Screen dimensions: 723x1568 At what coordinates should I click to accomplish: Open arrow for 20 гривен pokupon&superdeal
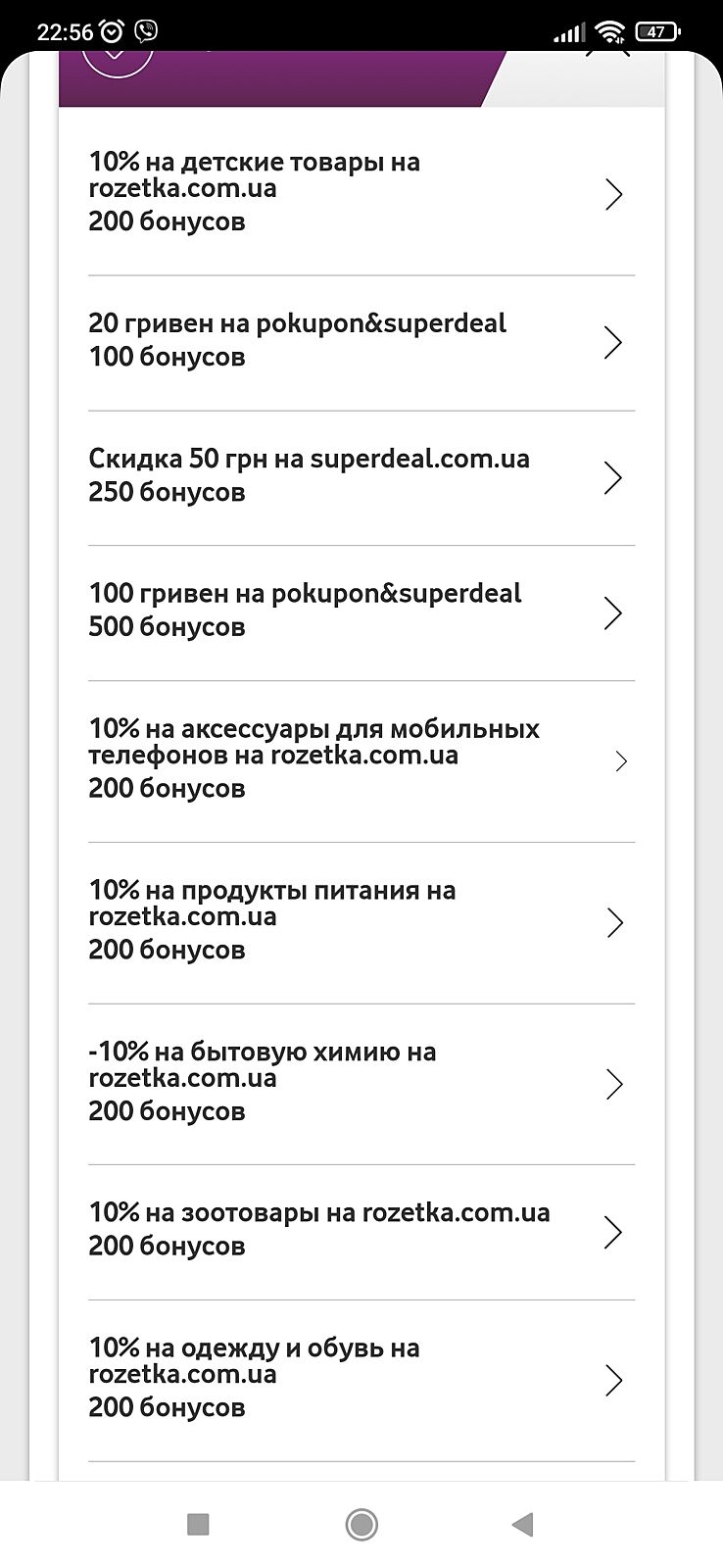(614, 342)
